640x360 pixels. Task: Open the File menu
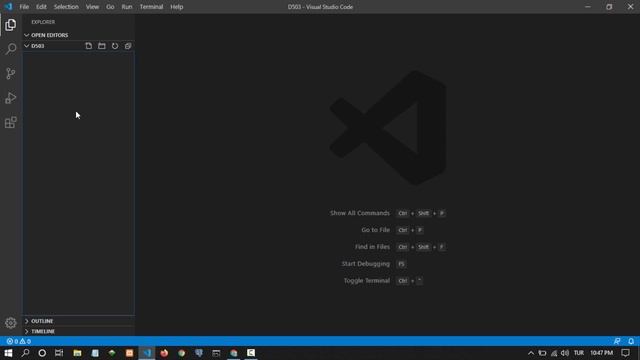(24, 7)
